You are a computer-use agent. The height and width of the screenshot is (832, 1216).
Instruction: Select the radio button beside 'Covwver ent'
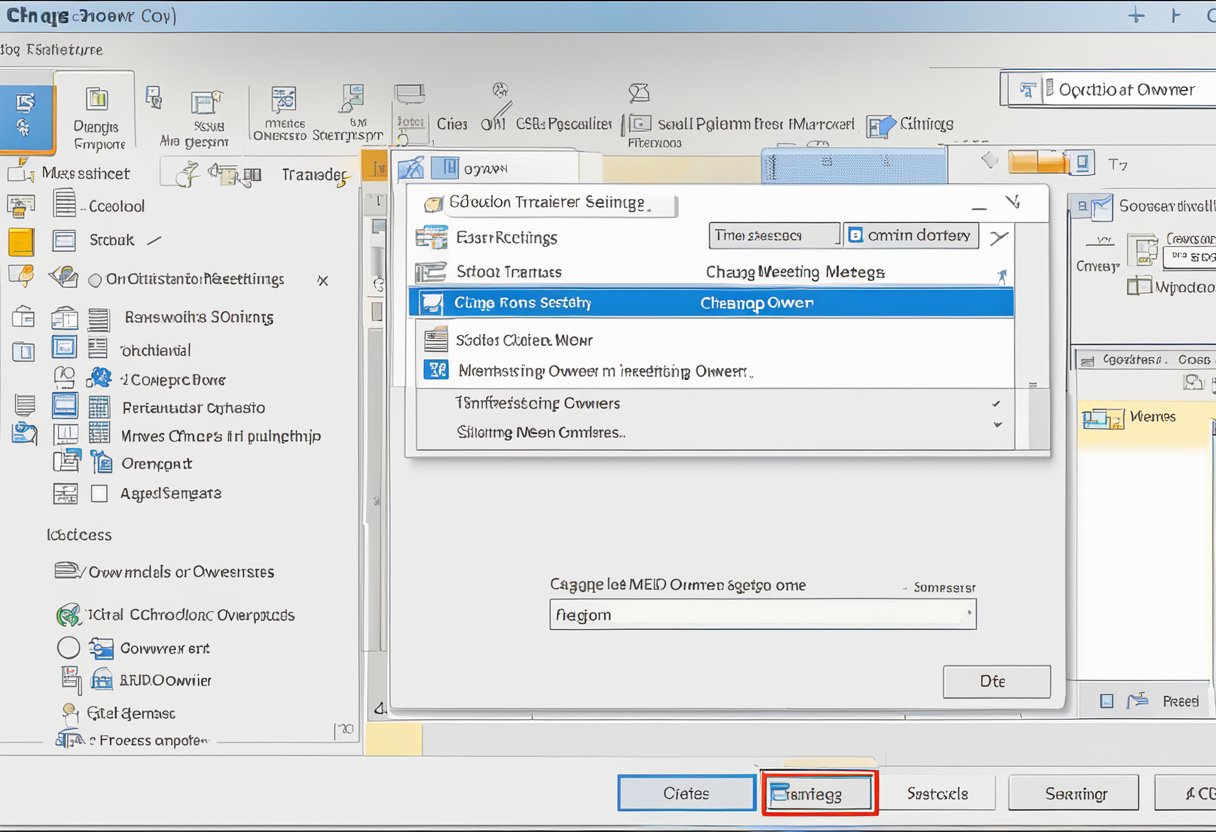pos(68,648)
